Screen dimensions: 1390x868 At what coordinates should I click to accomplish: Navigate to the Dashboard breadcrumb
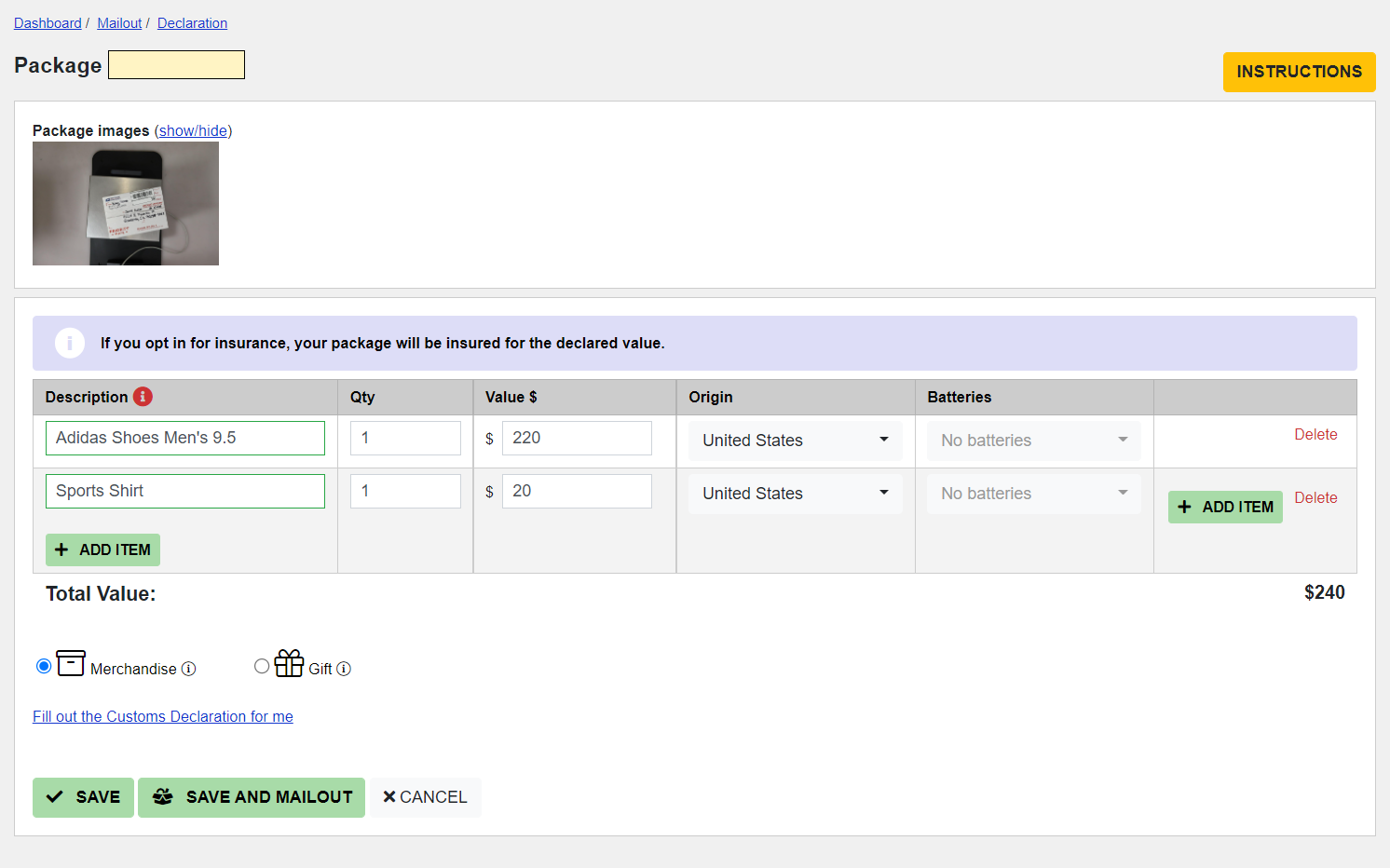48,22
